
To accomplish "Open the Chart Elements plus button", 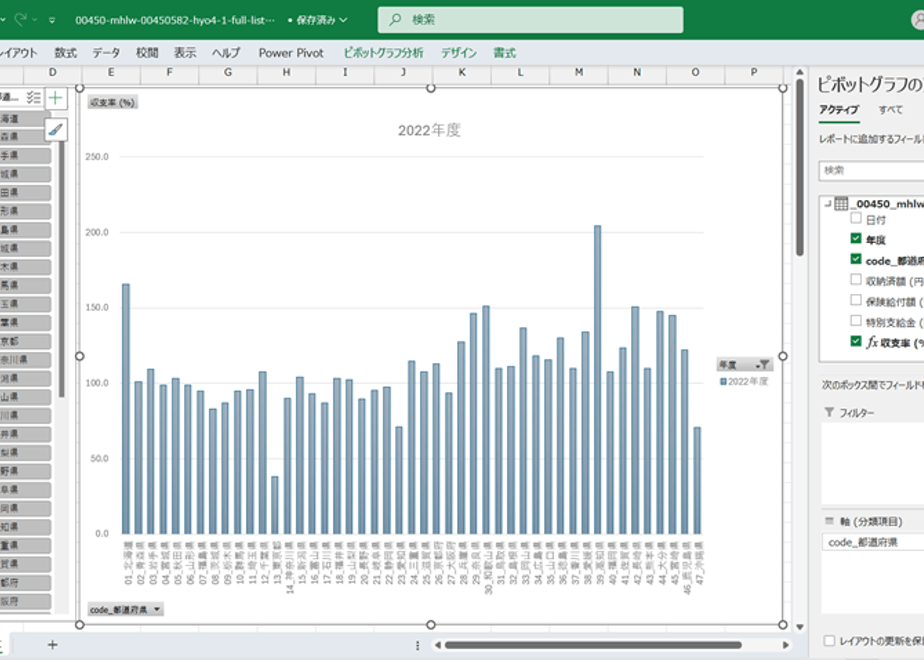I will point(55,98).
